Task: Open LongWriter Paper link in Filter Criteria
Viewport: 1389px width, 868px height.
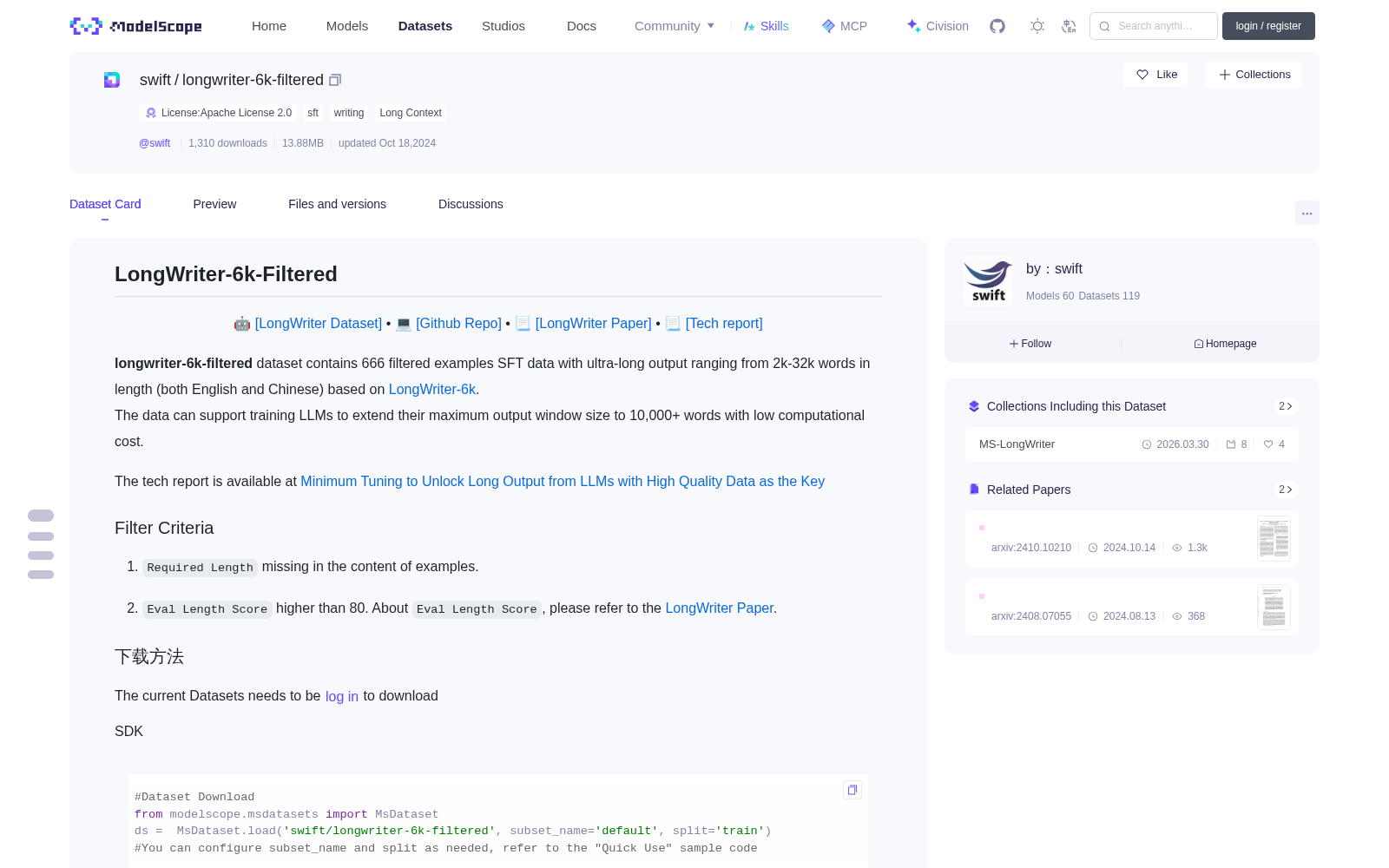Action: tap(719, 608)
